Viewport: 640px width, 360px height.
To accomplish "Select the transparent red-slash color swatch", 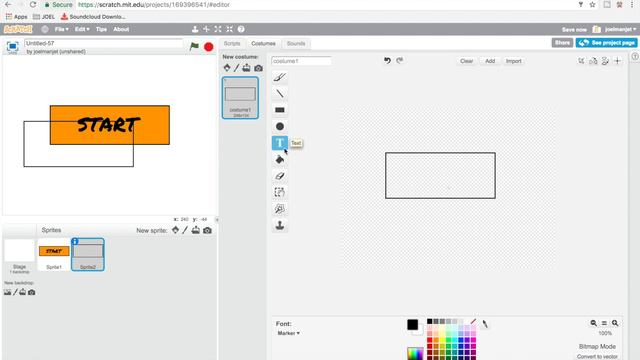I will [x=473, y=322].
